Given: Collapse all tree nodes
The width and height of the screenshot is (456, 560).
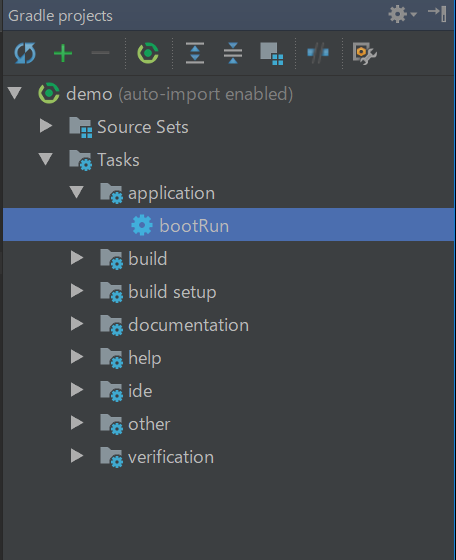Looking at the screenshot, I should click(x=233, y=53).
